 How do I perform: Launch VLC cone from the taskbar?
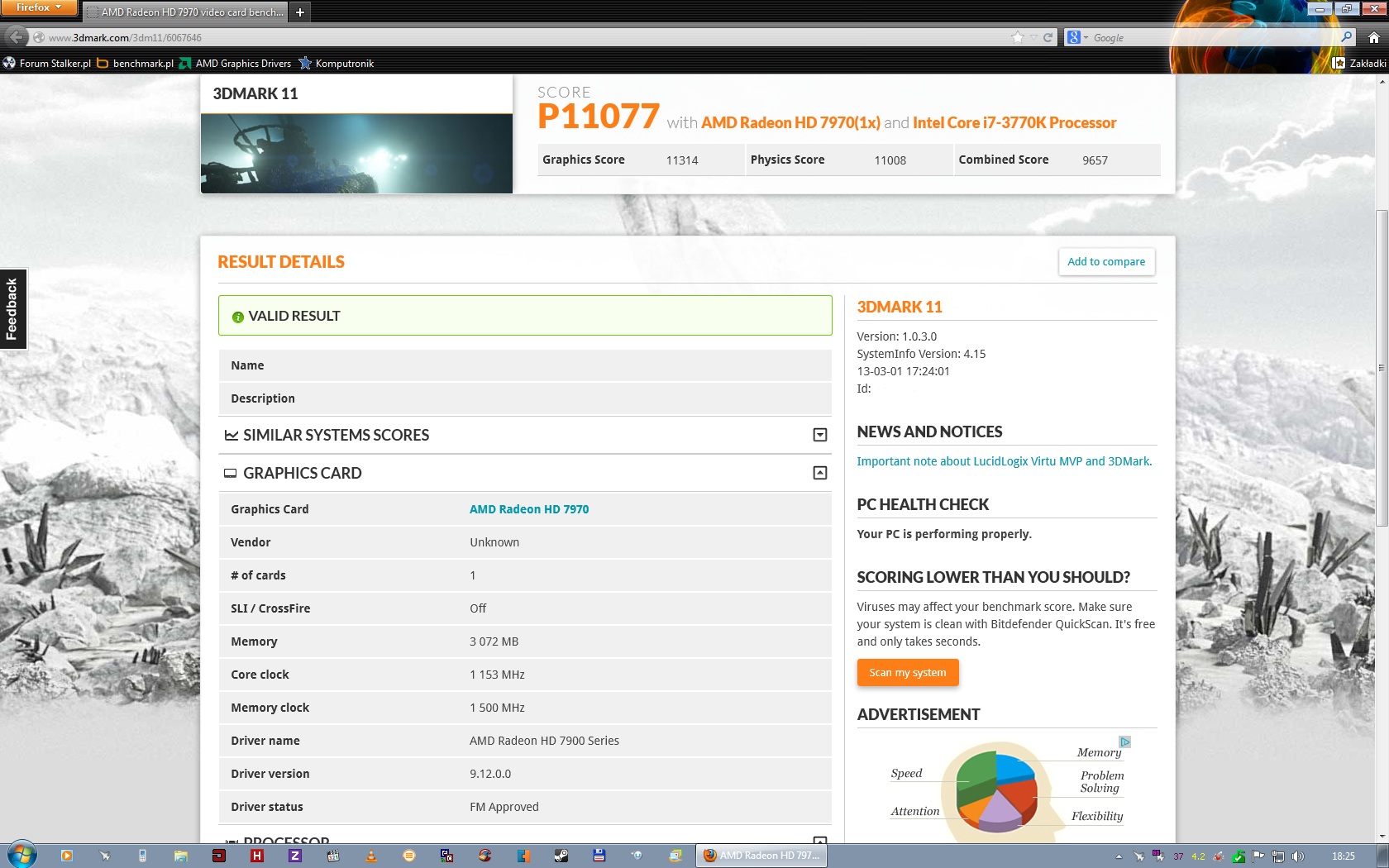371,856
